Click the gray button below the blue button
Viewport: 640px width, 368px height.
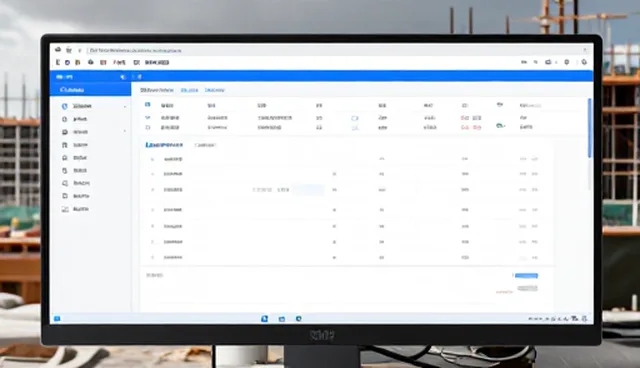(x=527, y=288)
